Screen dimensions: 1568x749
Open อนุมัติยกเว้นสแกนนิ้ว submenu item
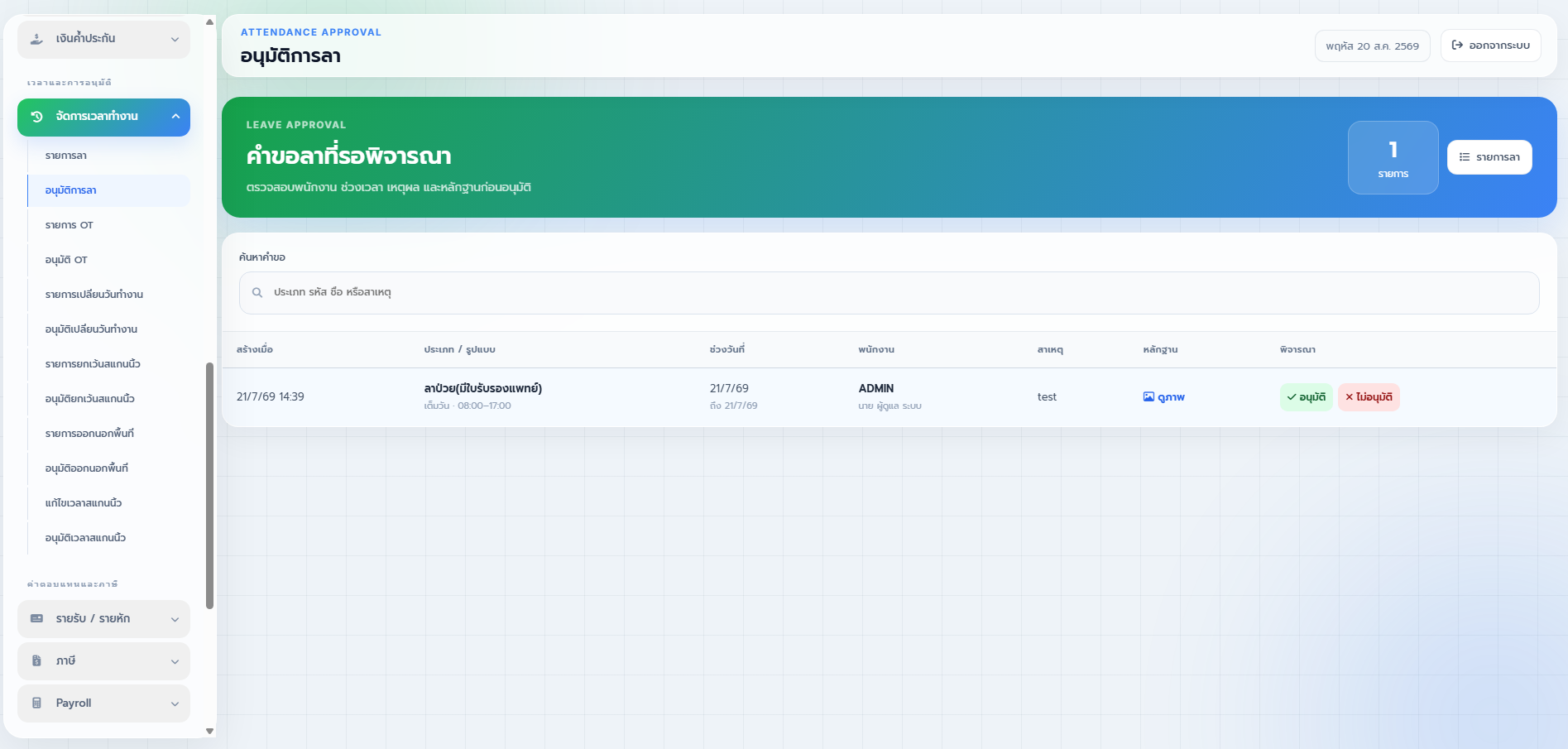click(x=109, y=399)
